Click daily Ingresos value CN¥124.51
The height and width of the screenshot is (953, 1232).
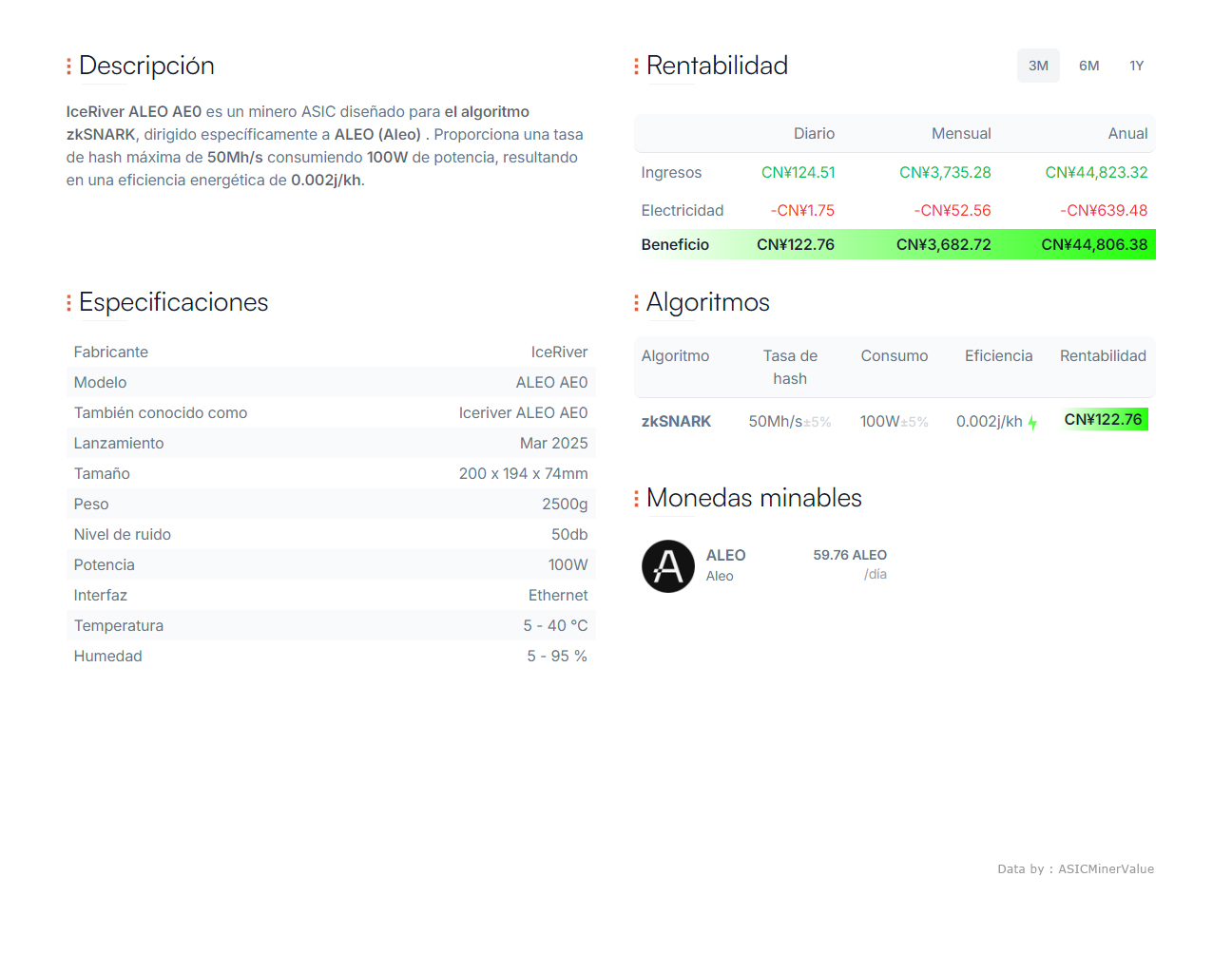pyautogui.click(x=798, y=172)
